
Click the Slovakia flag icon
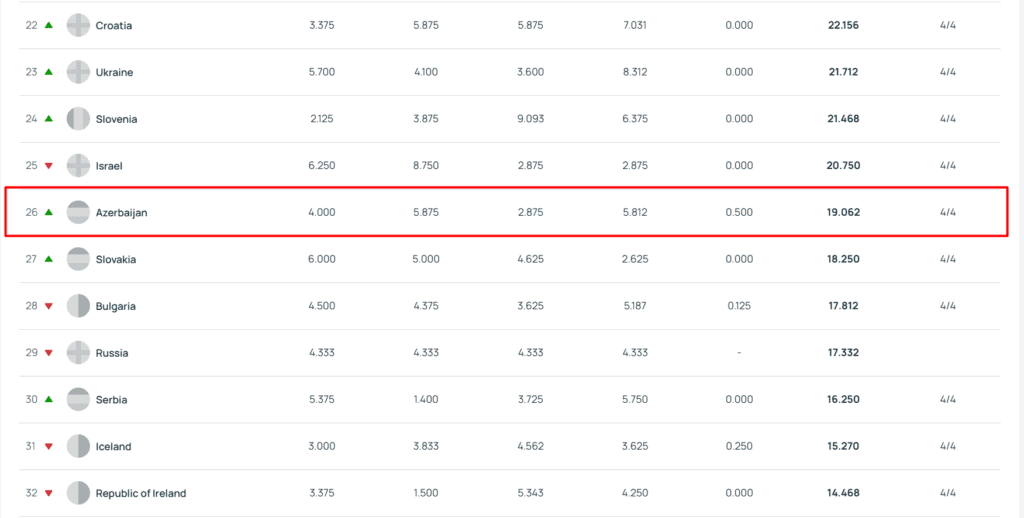click(78, 259)
